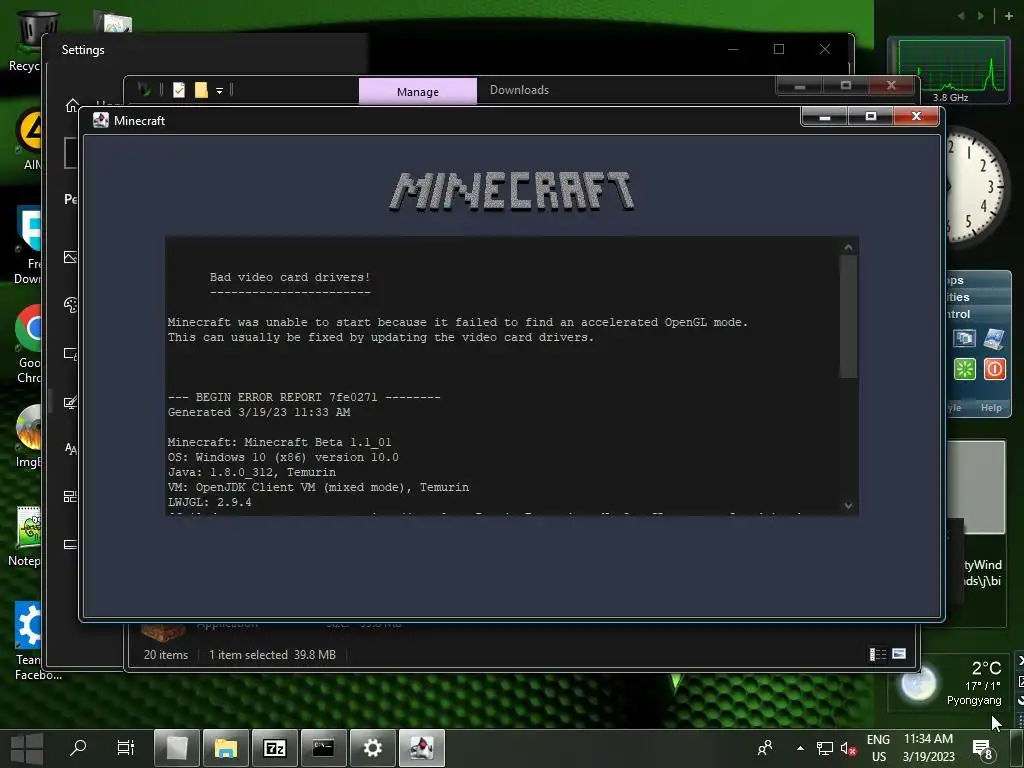Open Task View on the taskbar
1024x768 pixels.
pos(125,747)
